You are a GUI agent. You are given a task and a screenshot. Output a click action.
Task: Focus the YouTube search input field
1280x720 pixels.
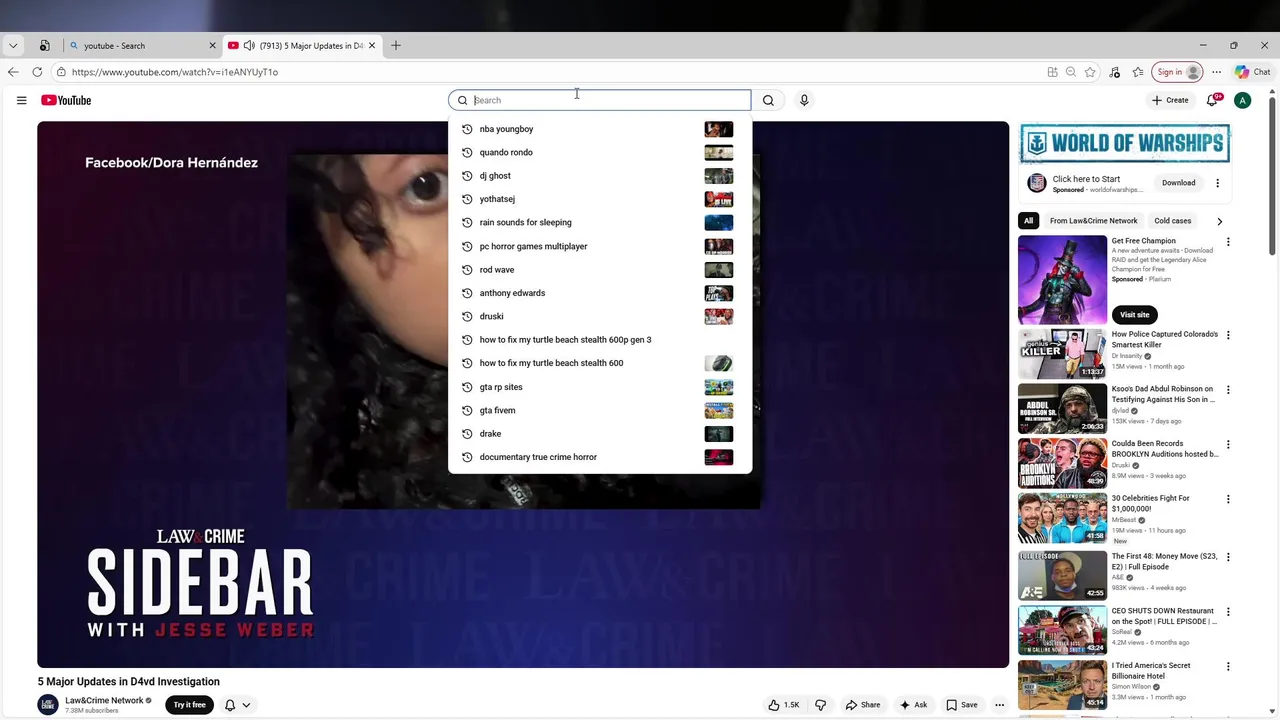[x=600, y=100]
